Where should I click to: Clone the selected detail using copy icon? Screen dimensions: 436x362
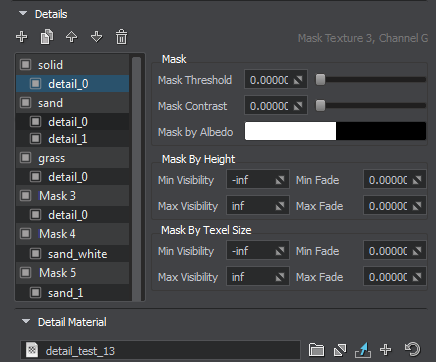point(47,37)
